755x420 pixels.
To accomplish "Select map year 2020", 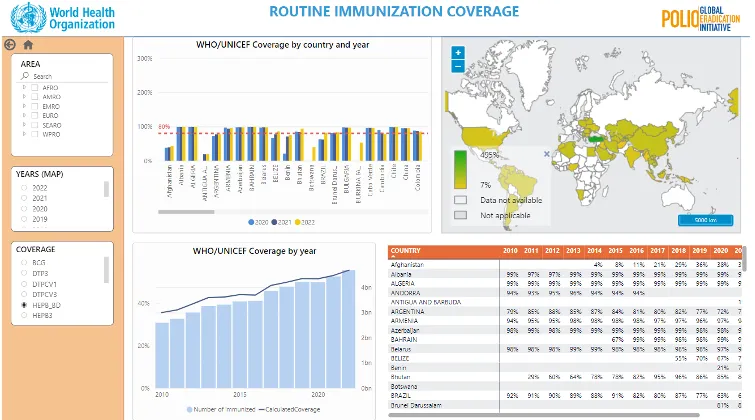I will [x=24, y=209].
